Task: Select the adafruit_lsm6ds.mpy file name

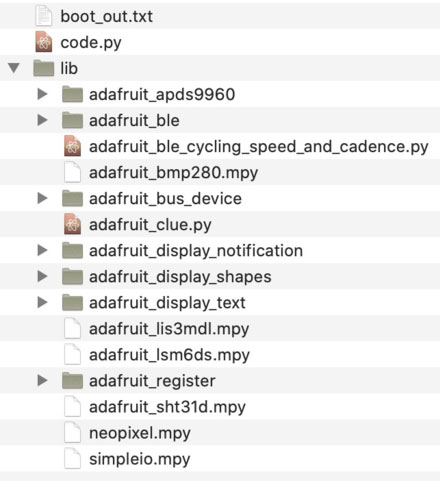Action: click(169, 355)
